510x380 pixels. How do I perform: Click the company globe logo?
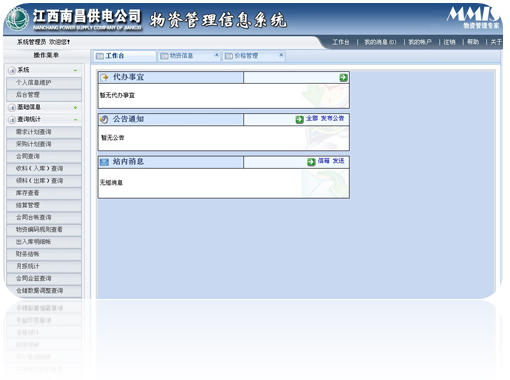pos(17,19)
